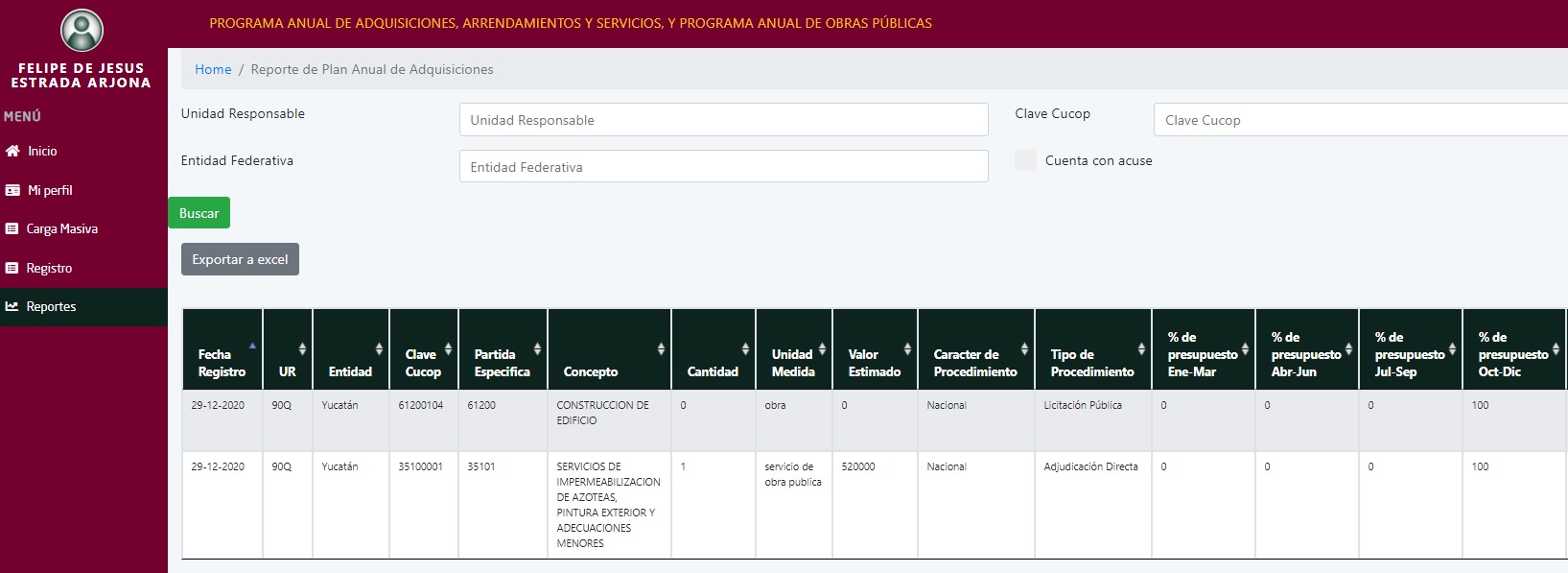This screenshot has width=1568, height=573.
Task: Sort the Unidad Medida column
Action: pos(822,348)
